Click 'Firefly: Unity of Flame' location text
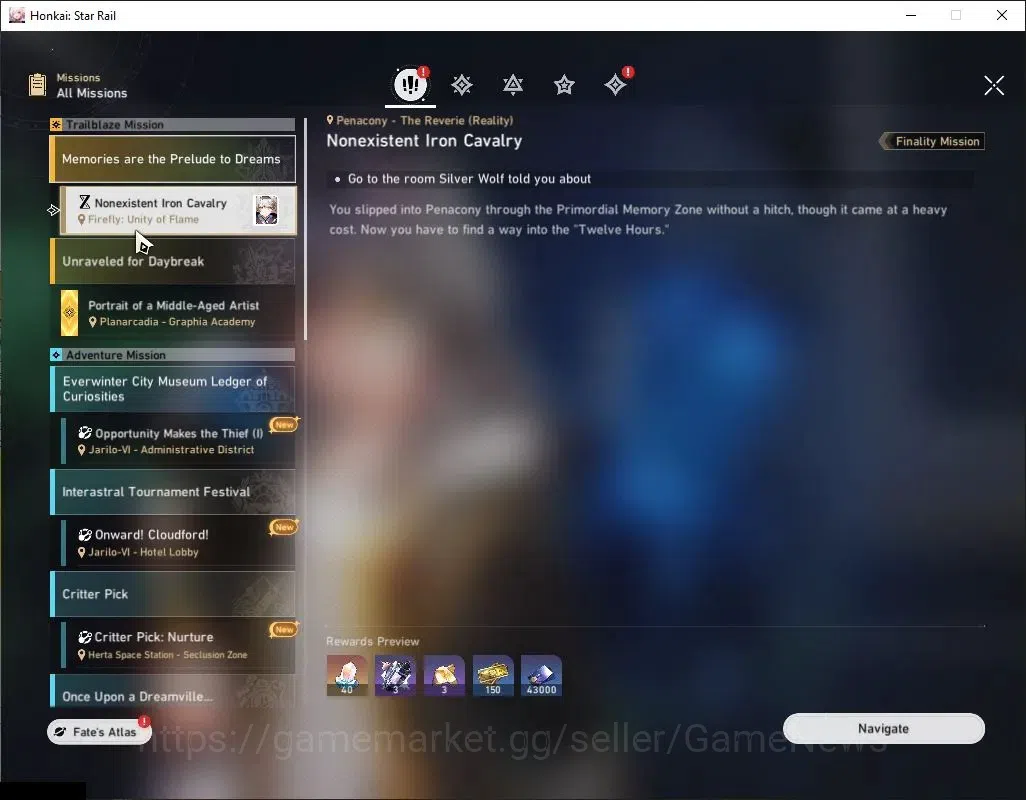This screenshot has width=1026, height=800. click(x=143, y=219)
